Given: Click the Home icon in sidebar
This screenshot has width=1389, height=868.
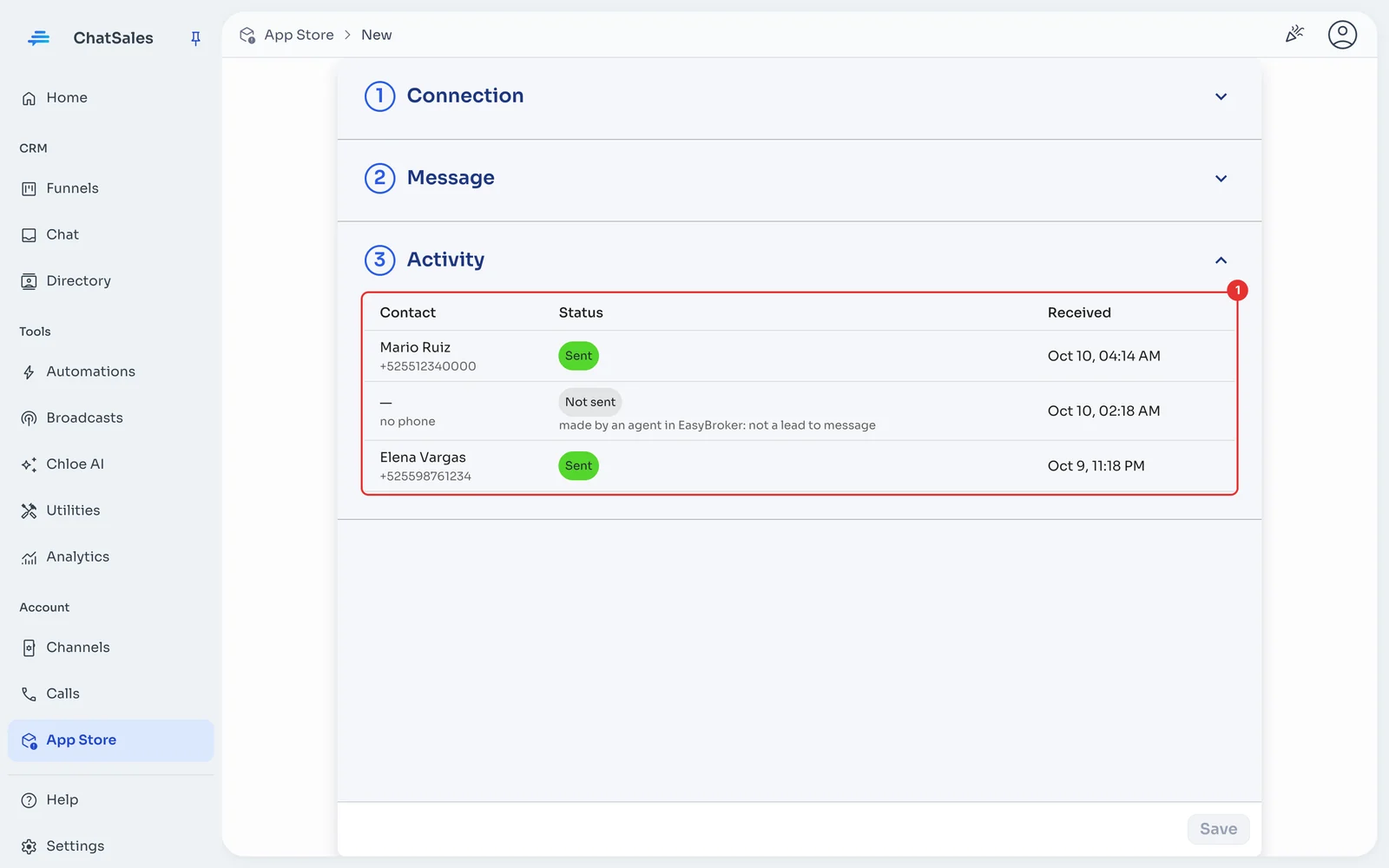Looking at the screenshot, I should [x=29, y=98].
